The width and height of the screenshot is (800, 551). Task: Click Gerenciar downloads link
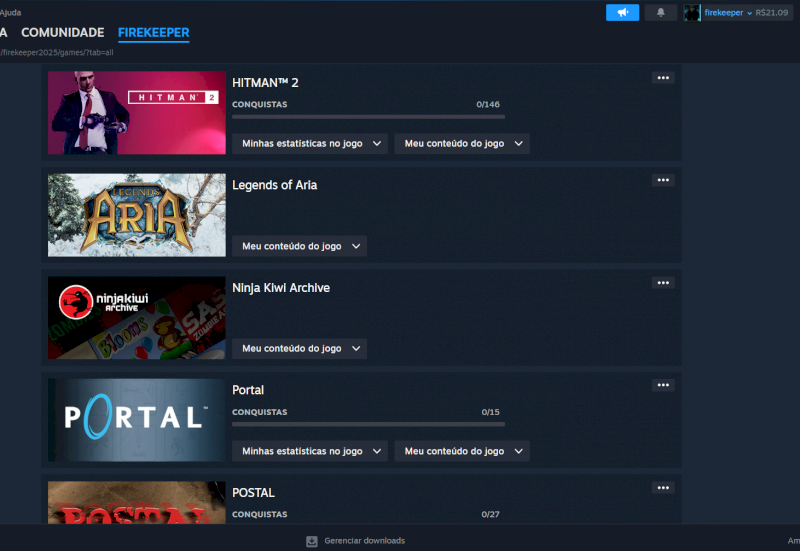364,541
